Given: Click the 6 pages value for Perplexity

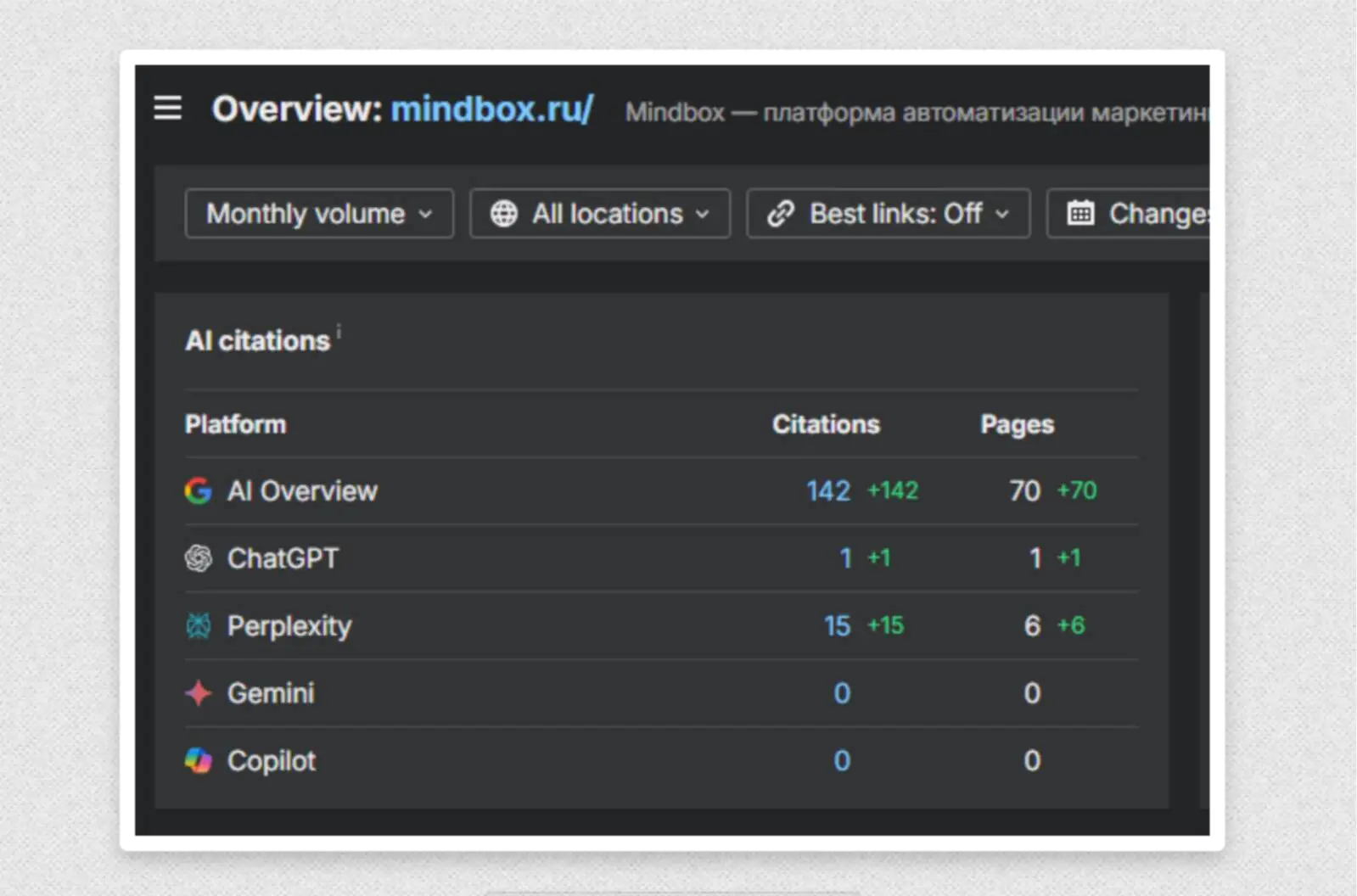Looking at the screenshot, I should pyautogui.click(x=1032, y=626).
